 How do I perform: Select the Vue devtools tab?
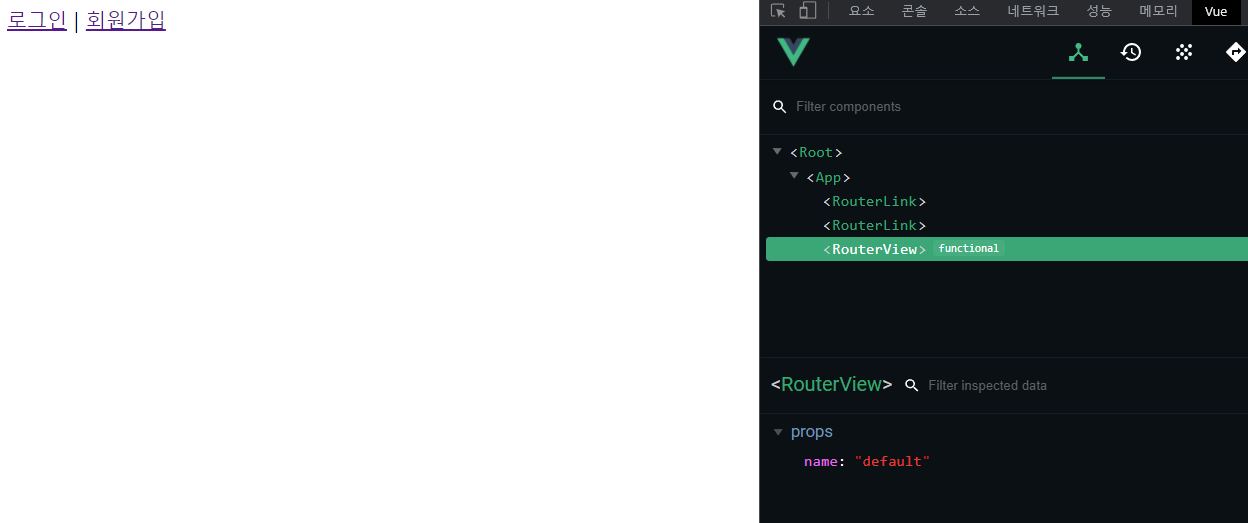pyautogui.click(x=1216, y=12)
